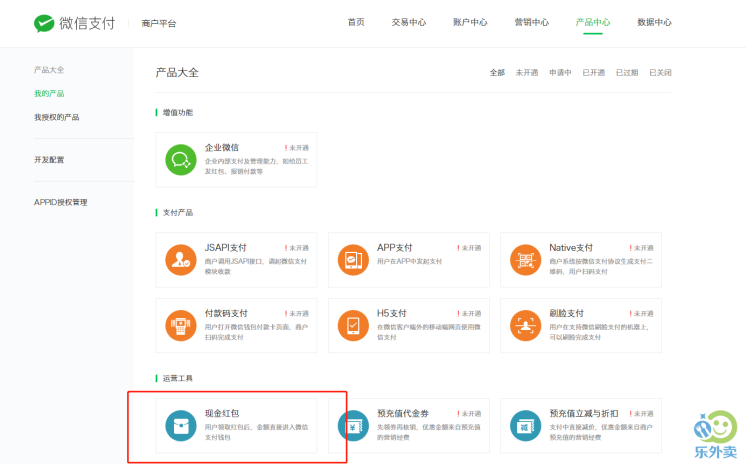Viewport: 746px width, 464px height.
Task: Show 已开通 products filter
Action: [x=593, y=72]
